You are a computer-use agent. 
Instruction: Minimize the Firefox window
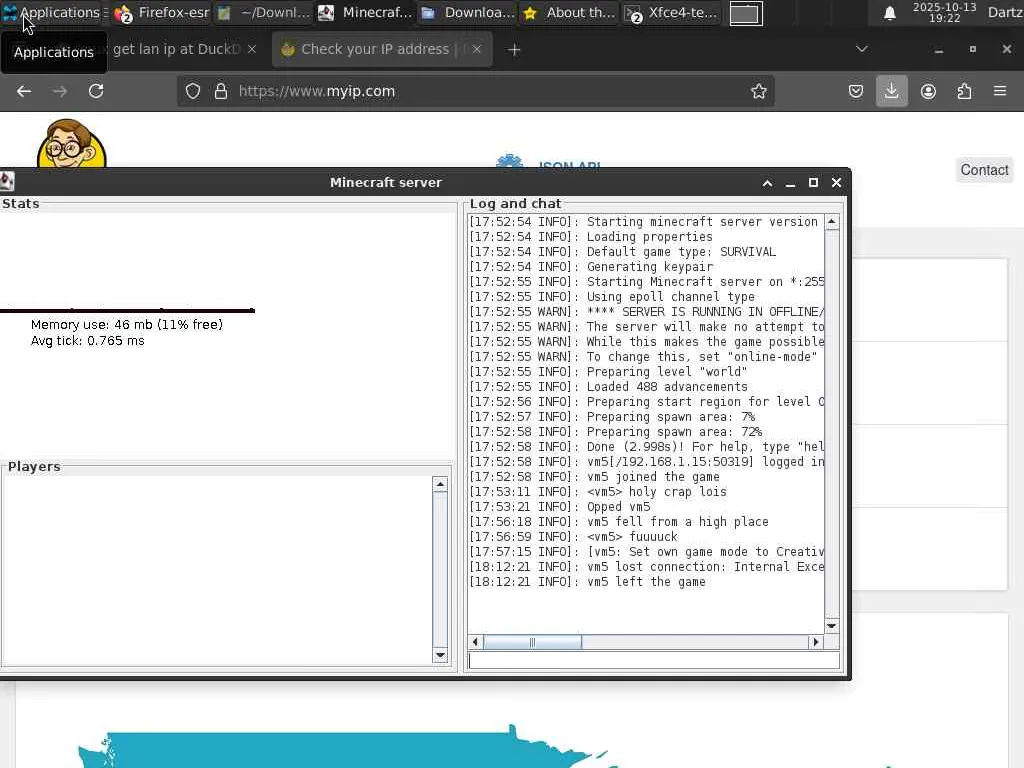(x=938, y=50)
